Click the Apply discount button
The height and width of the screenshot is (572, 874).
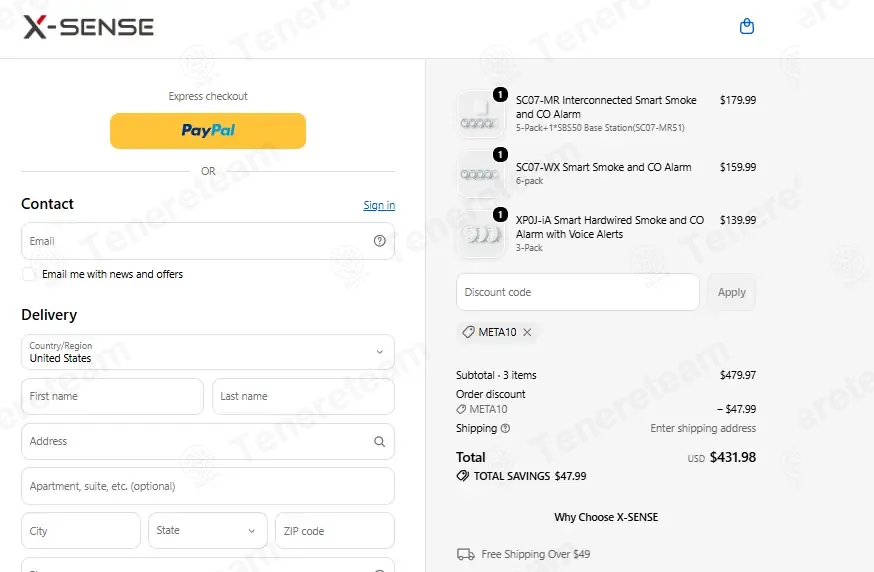point(731,292)
